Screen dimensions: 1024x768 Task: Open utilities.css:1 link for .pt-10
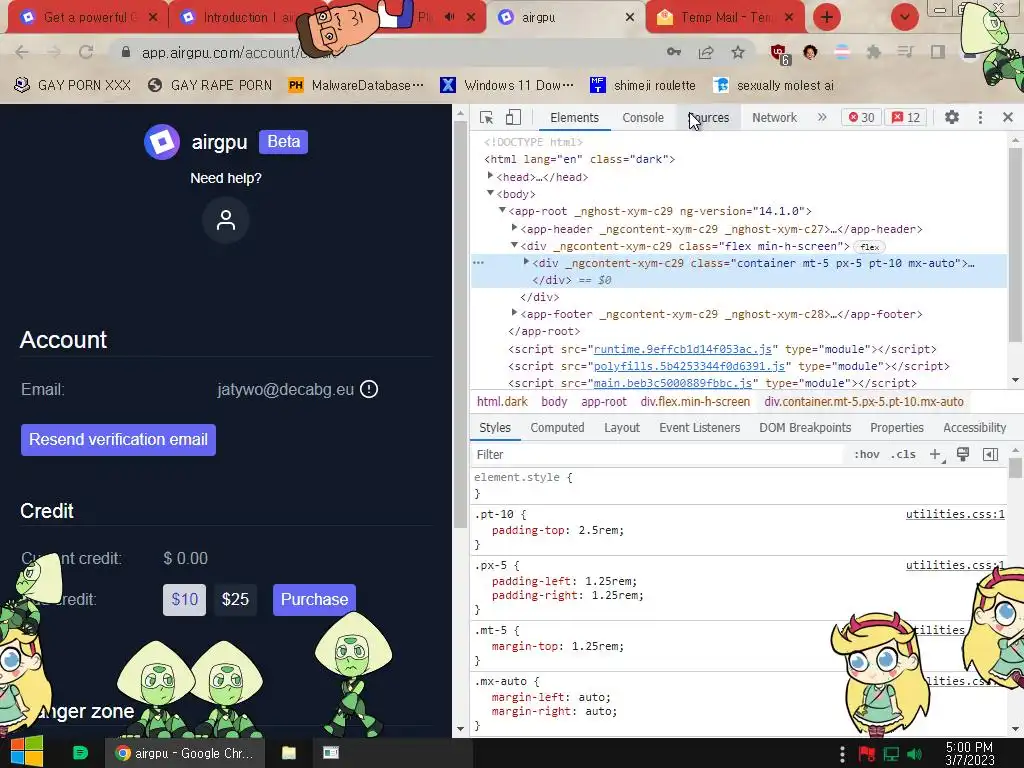tap(955, 515)
